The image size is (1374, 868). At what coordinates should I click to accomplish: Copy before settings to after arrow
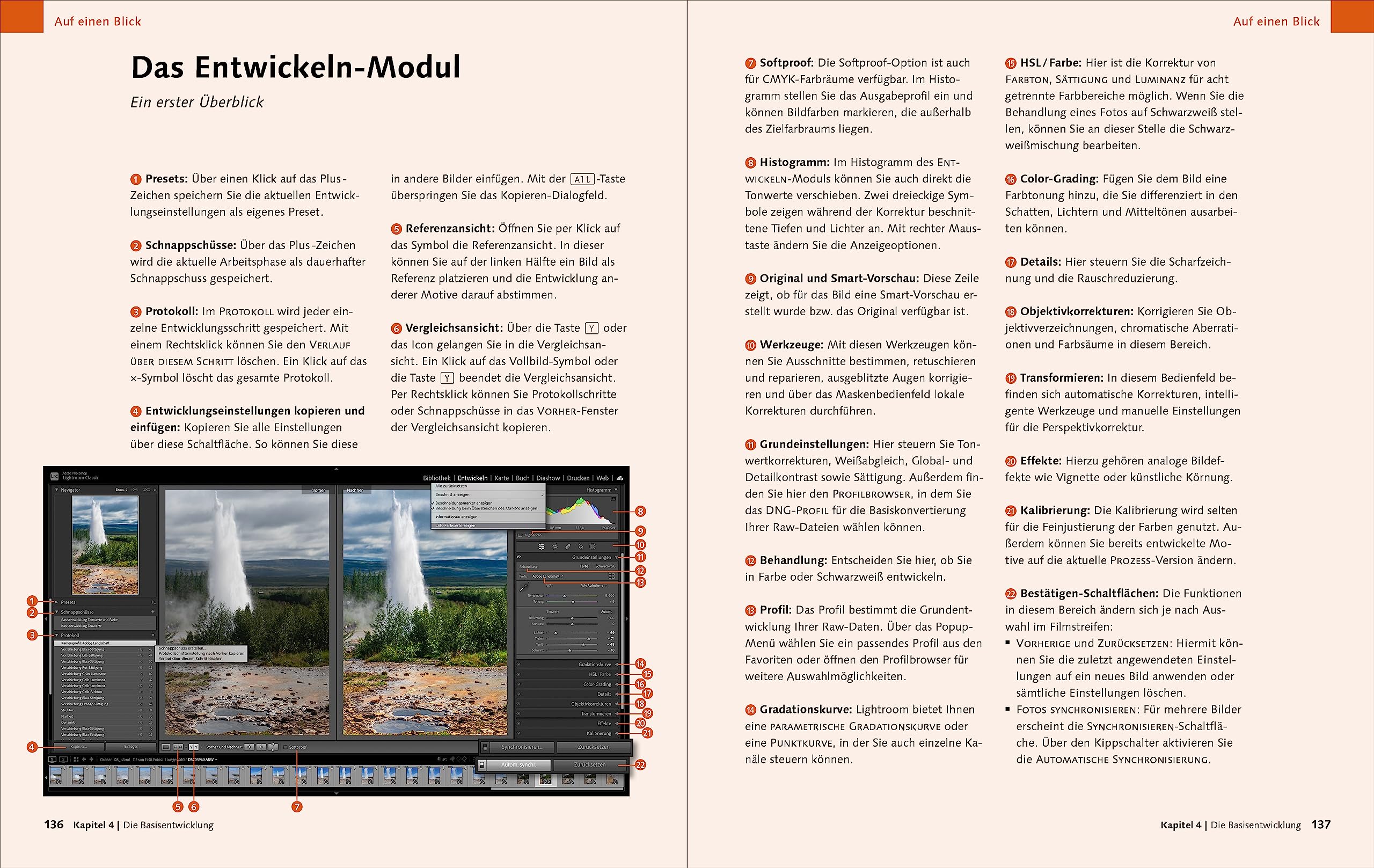pos(250,747)
